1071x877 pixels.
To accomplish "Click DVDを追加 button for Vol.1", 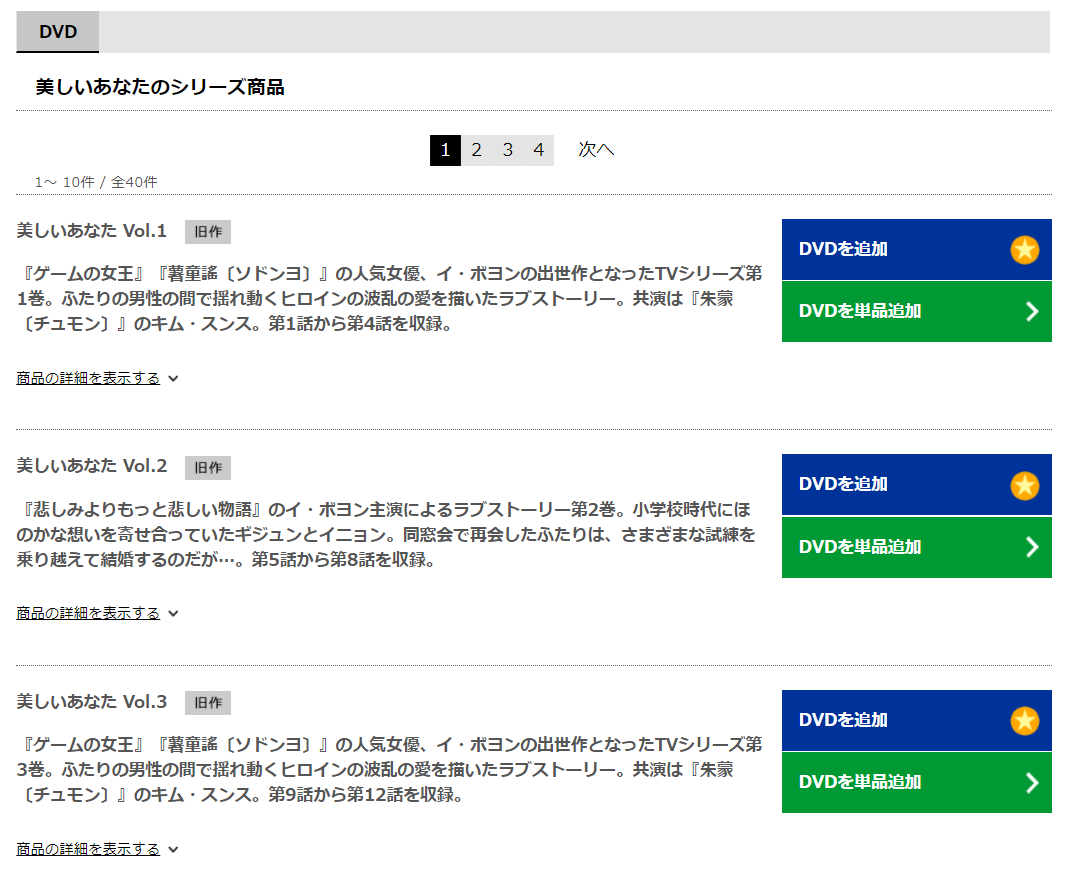I will click(x=917, y=249).
